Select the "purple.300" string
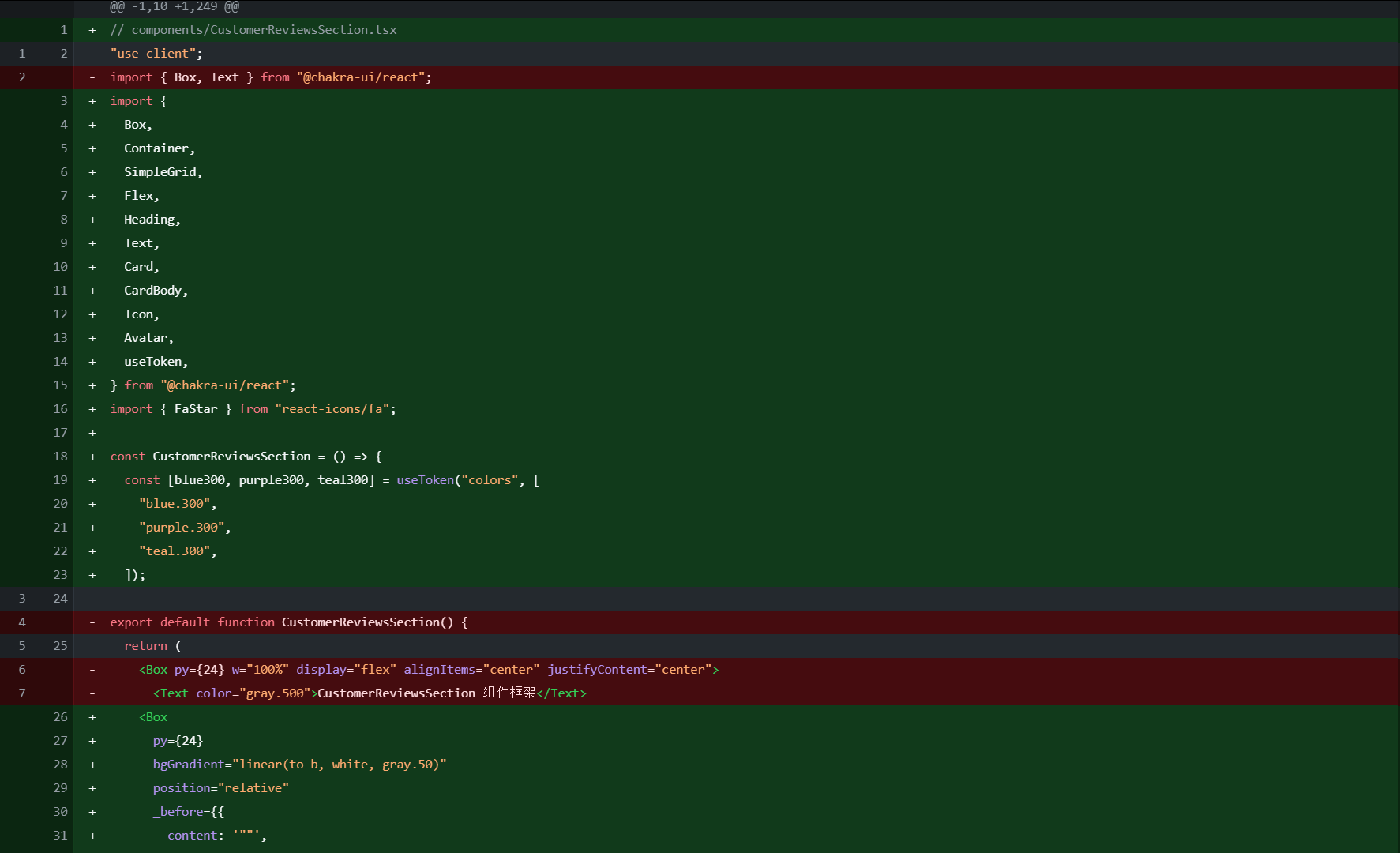 pos(182,528)
